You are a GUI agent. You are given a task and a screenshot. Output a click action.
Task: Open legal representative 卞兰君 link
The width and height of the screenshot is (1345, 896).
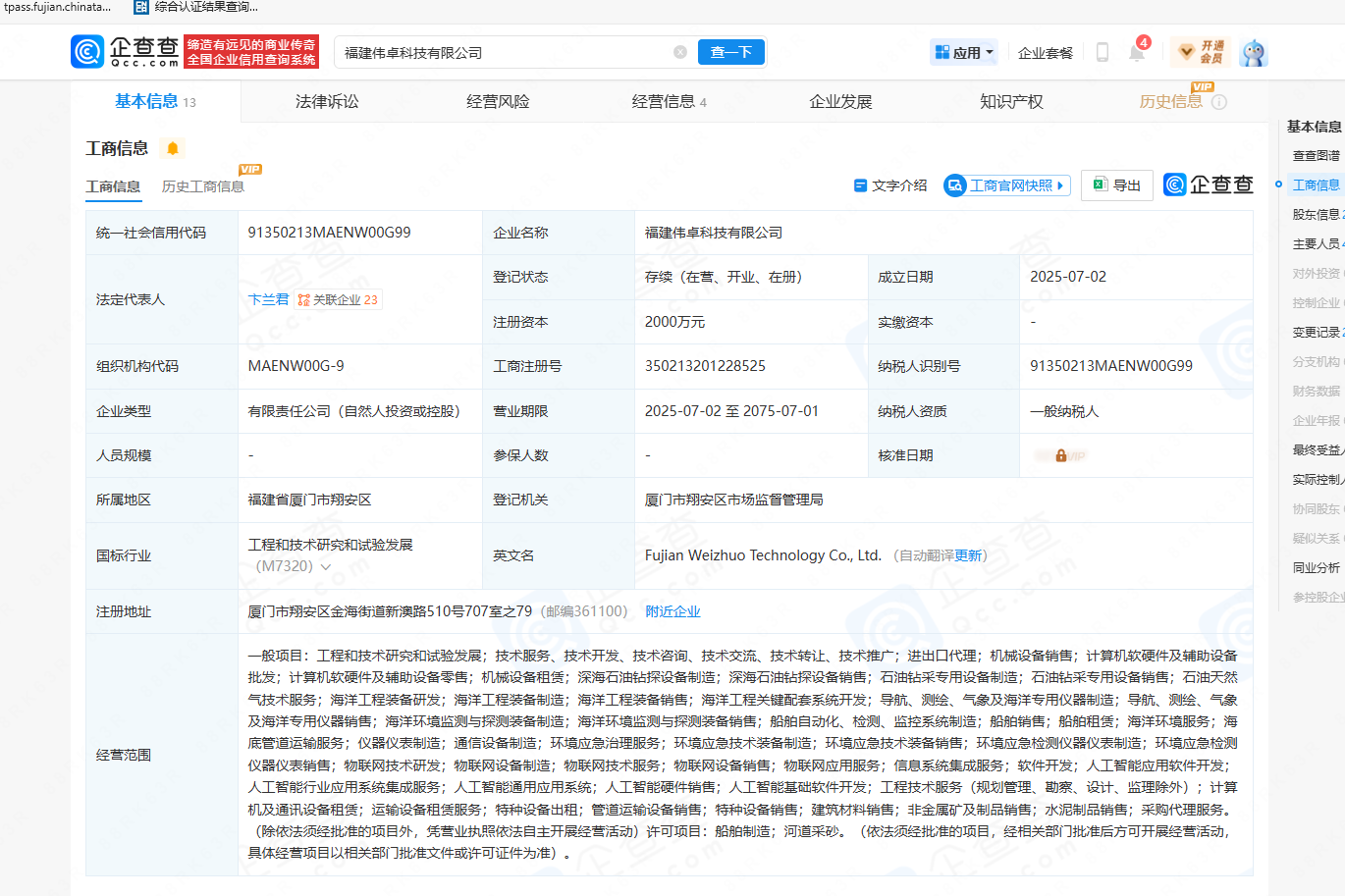(268, 299)
